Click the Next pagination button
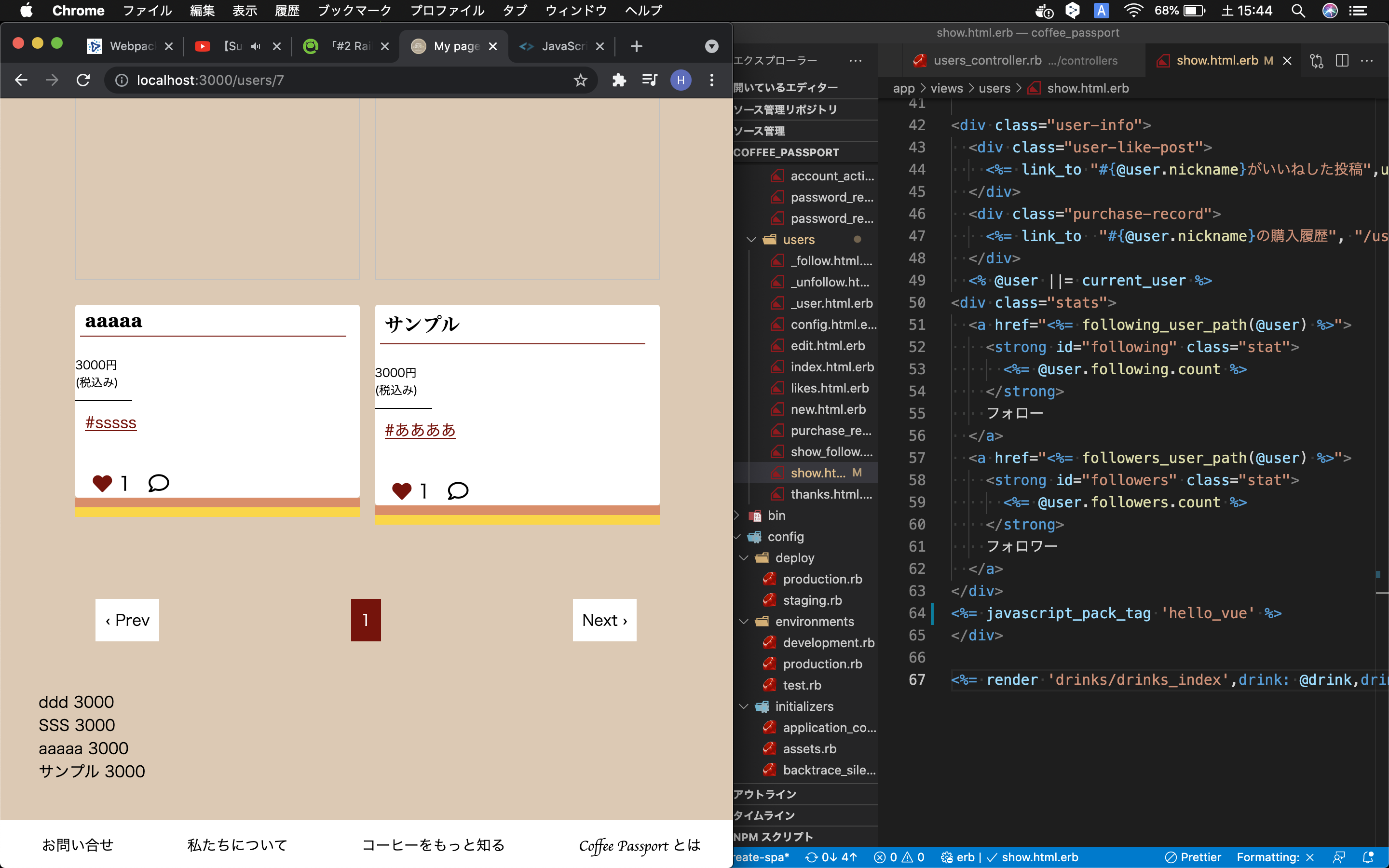Screen dimensions: 1389x868 tap(604, 620)
